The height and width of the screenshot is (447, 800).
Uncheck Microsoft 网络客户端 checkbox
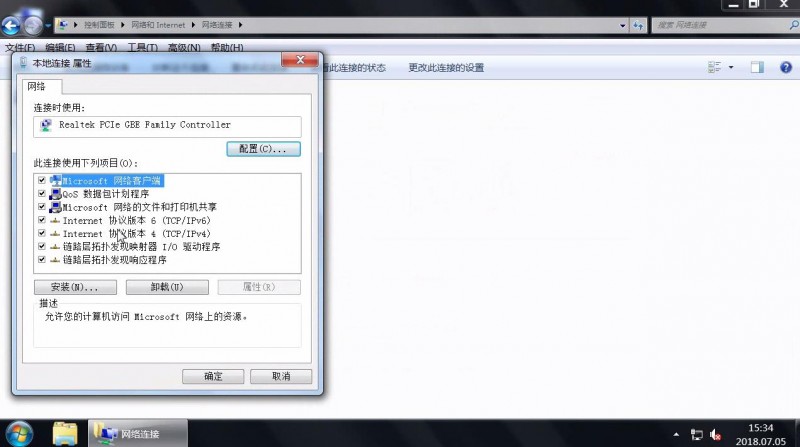click(x=42, y=180)
